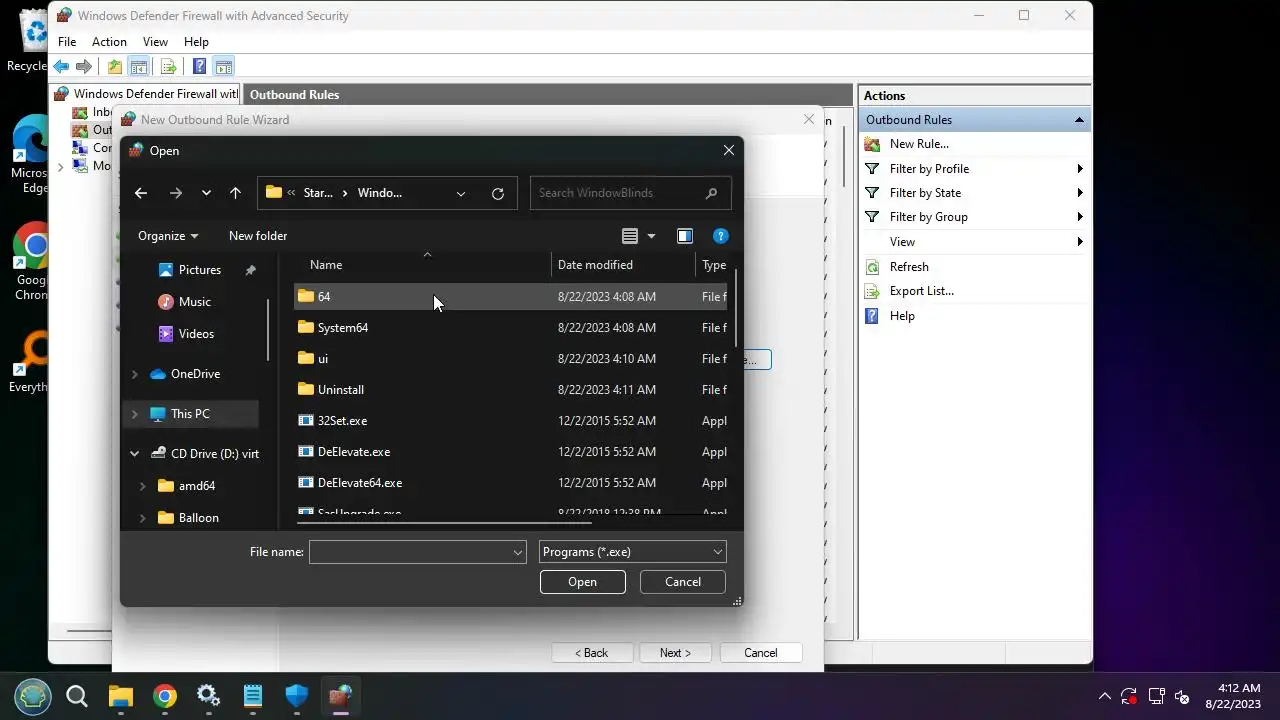Click Back in rule wizard
1280x720 pixels.
(591, 653)
